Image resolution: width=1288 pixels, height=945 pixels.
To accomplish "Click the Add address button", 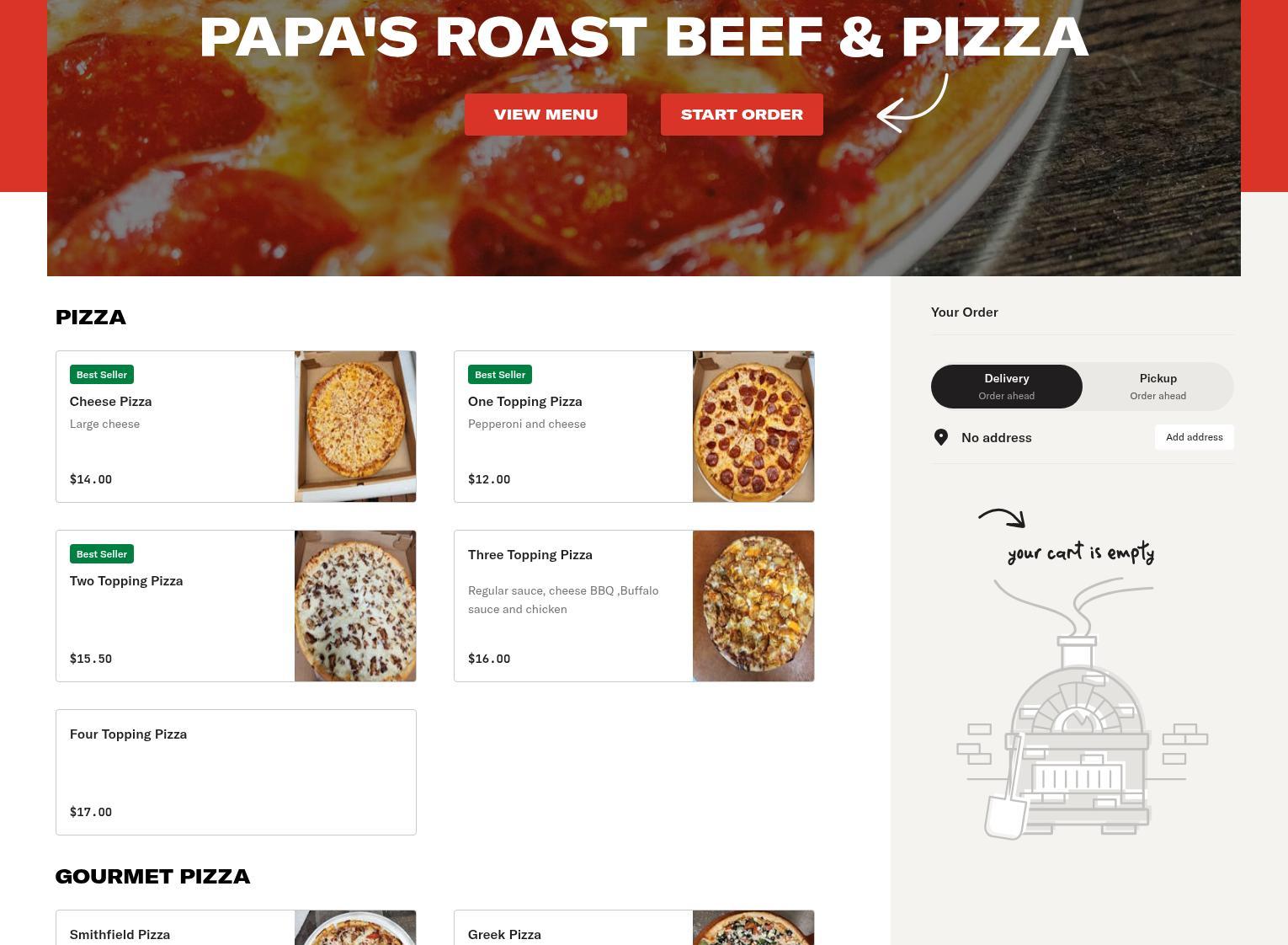I will (1195, 437).
